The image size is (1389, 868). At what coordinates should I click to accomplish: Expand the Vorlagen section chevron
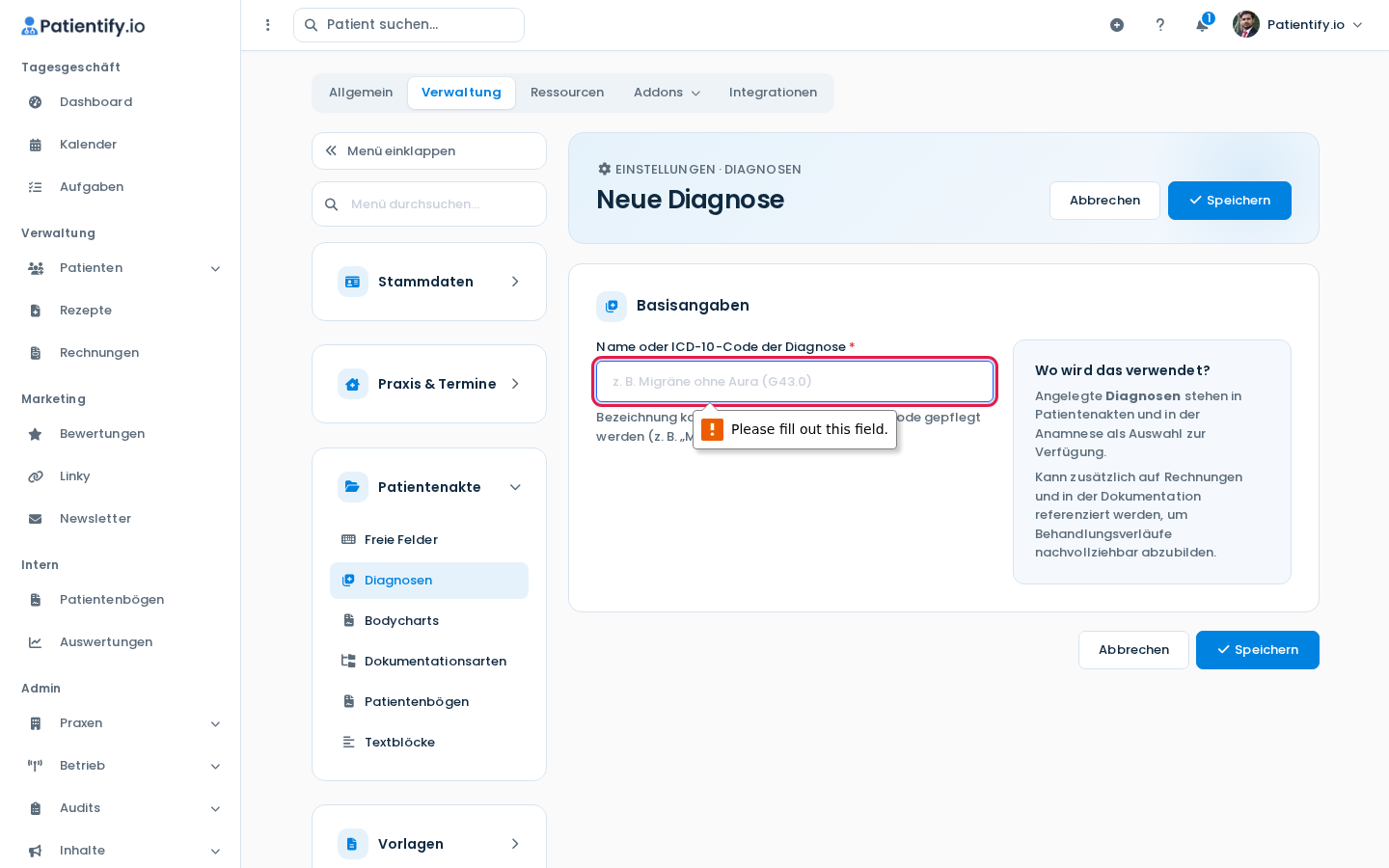point(515,844)
